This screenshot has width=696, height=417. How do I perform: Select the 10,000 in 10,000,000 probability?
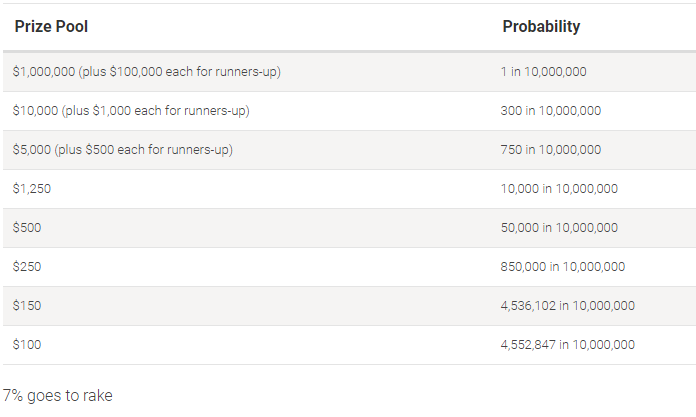[x=559, y=189]
